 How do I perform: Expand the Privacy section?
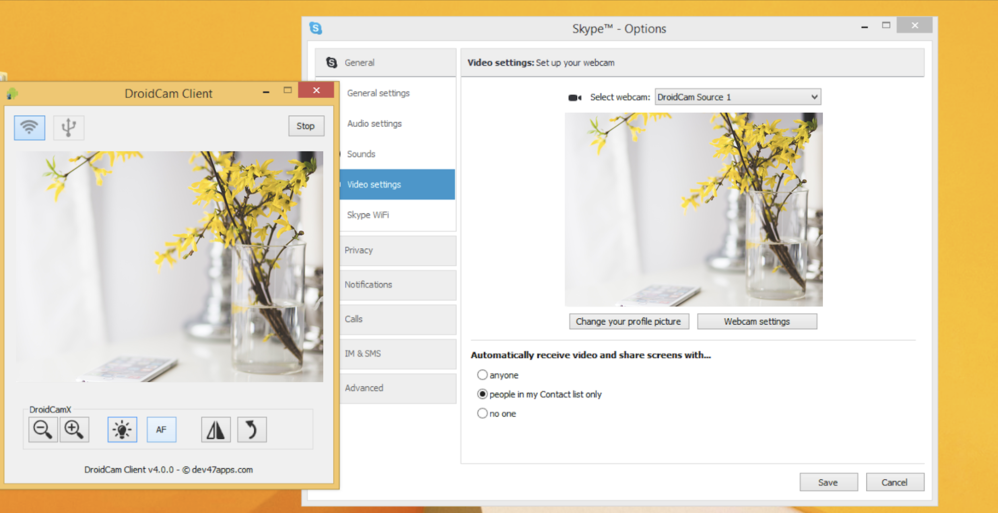pyautogui.click(x=397, y=250)
